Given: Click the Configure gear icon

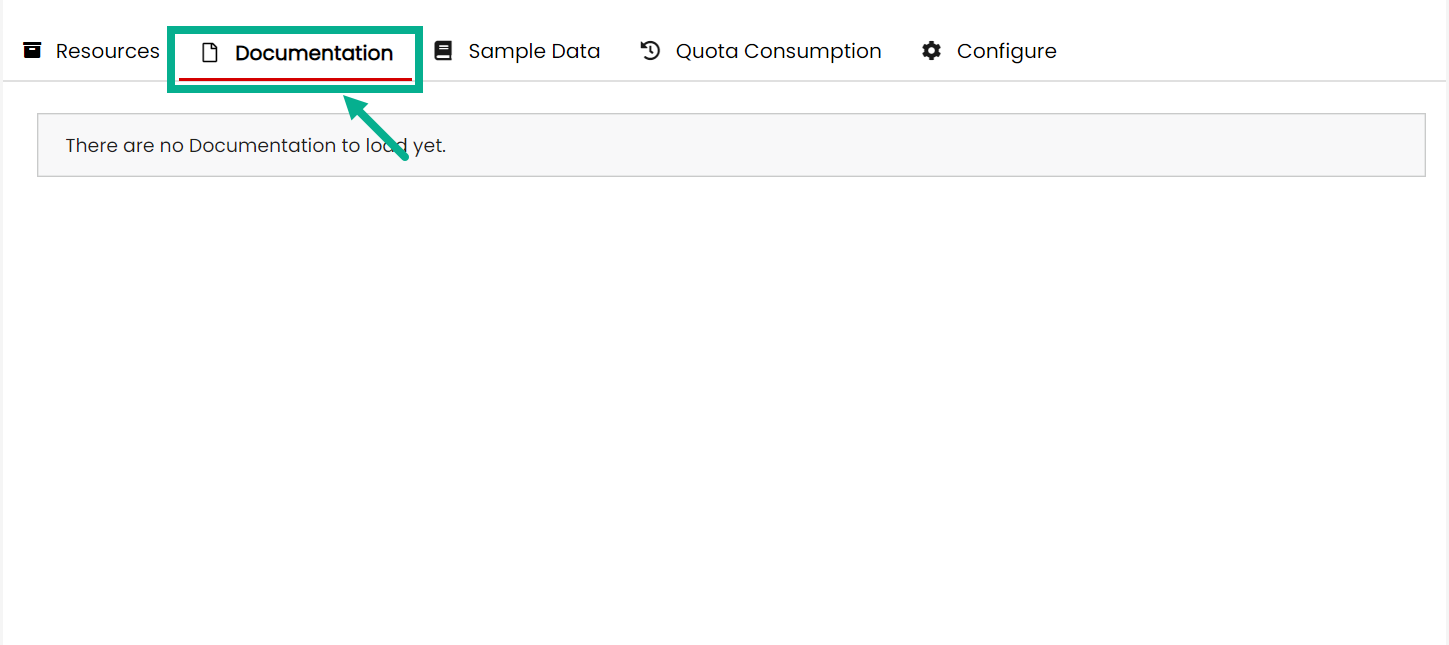Looking at the screenshot, I should [x=932, y=51].
